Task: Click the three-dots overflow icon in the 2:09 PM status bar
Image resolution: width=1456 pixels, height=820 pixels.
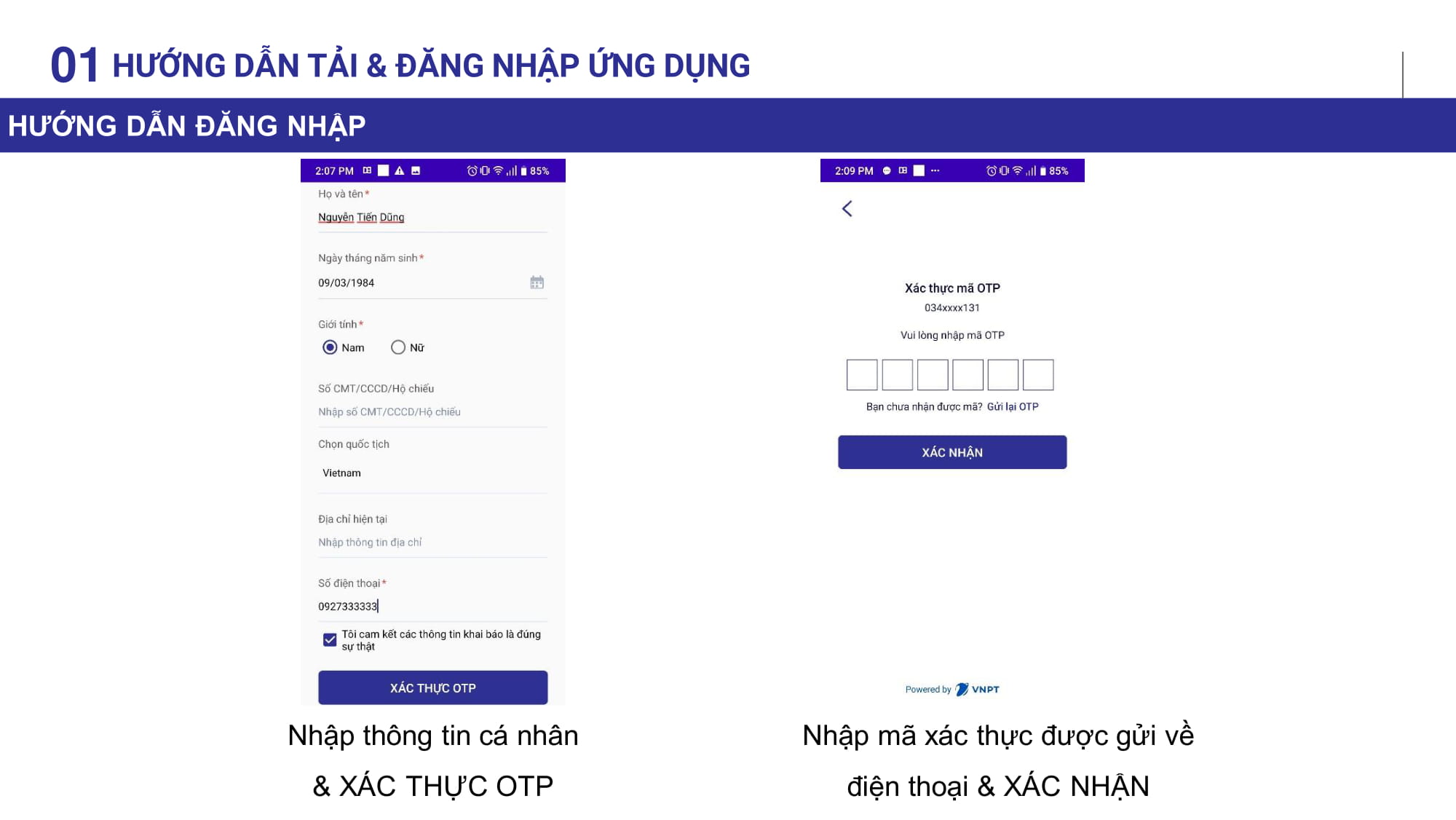Action: (935, 171)
